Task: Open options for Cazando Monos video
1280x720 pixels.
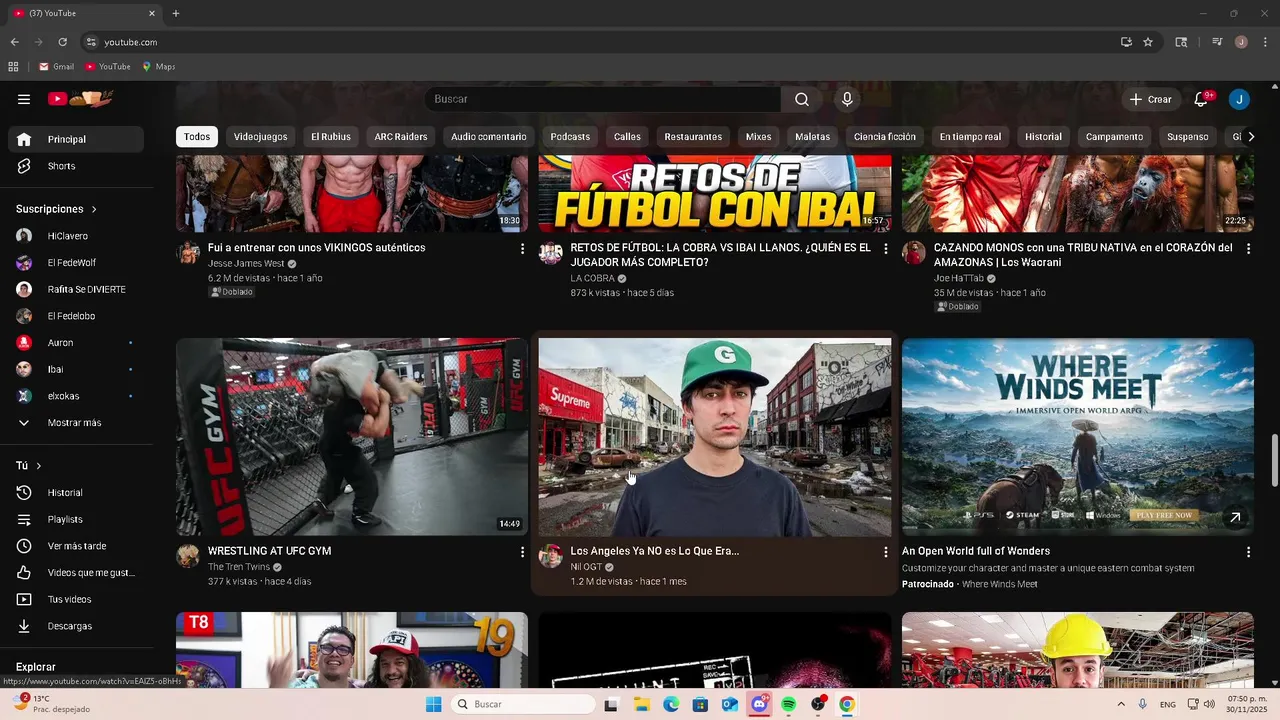Action: coord(1248,248)
